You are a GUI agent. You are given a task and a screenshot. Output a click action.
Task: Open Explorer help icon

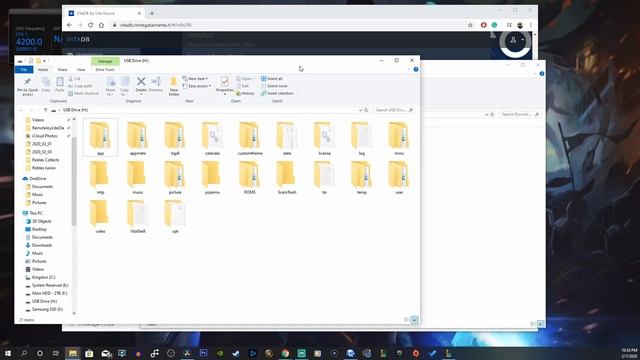416,69
